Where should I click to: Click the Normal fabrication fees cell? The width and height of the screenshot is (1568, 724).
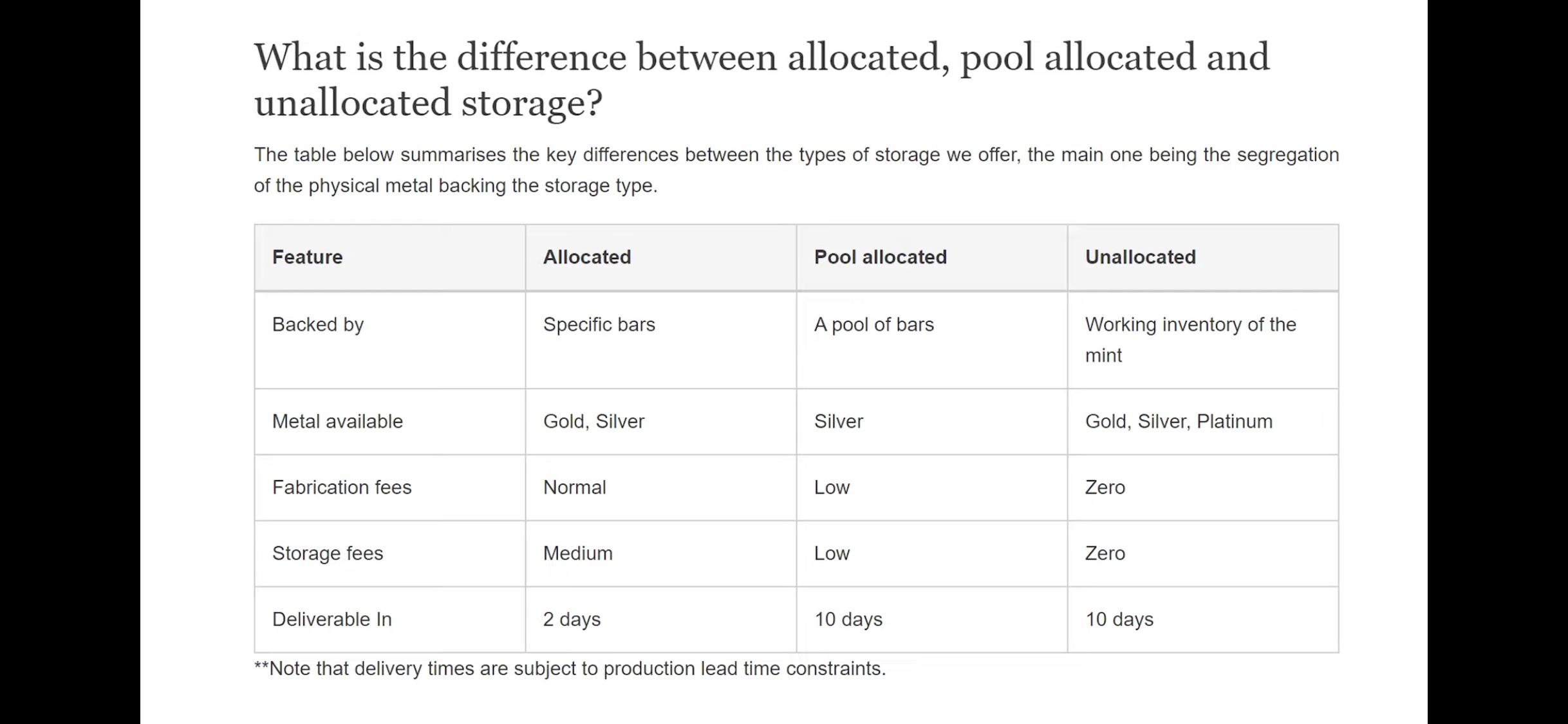574,487
